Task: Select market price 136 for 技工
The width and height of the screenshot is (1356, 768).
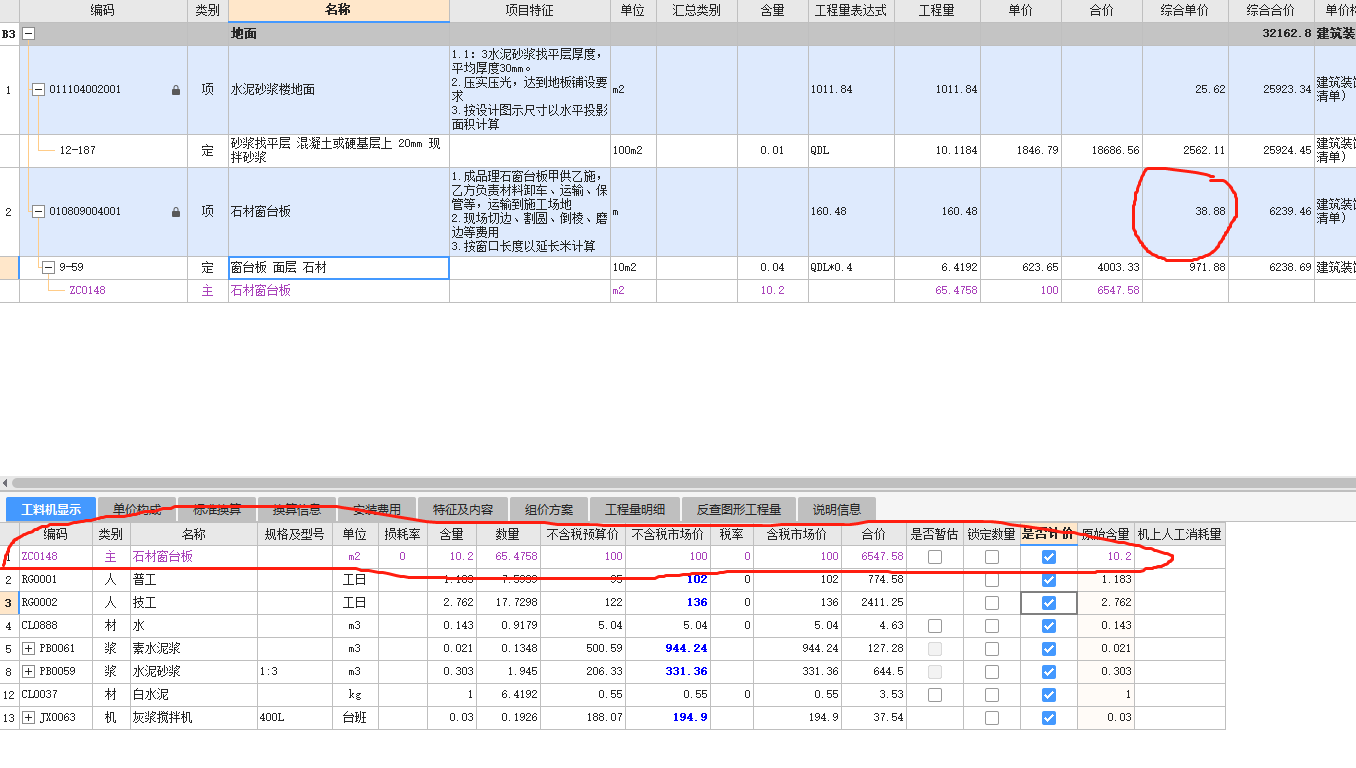Action: click(x=668, y=603)
